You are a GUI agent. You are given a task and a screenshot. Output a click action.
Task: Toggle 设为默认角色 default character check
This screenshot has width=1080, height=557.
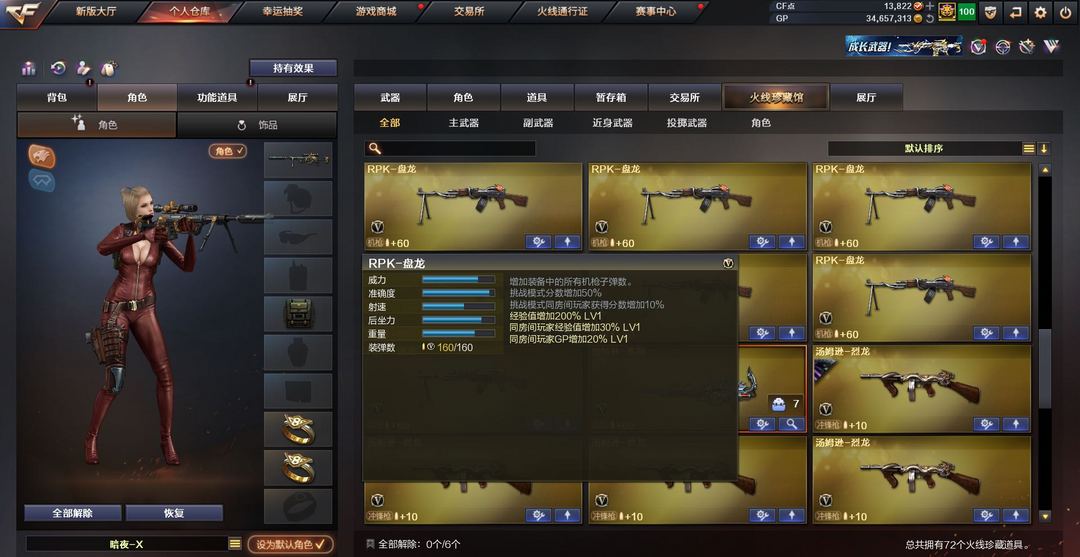point(290,544)
